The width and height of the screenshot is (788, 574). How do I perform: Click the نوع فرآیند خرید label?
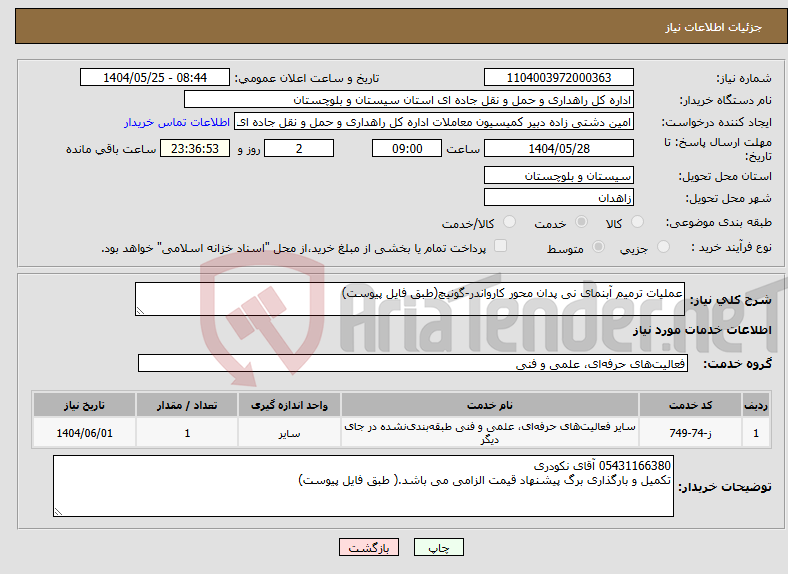732,247
